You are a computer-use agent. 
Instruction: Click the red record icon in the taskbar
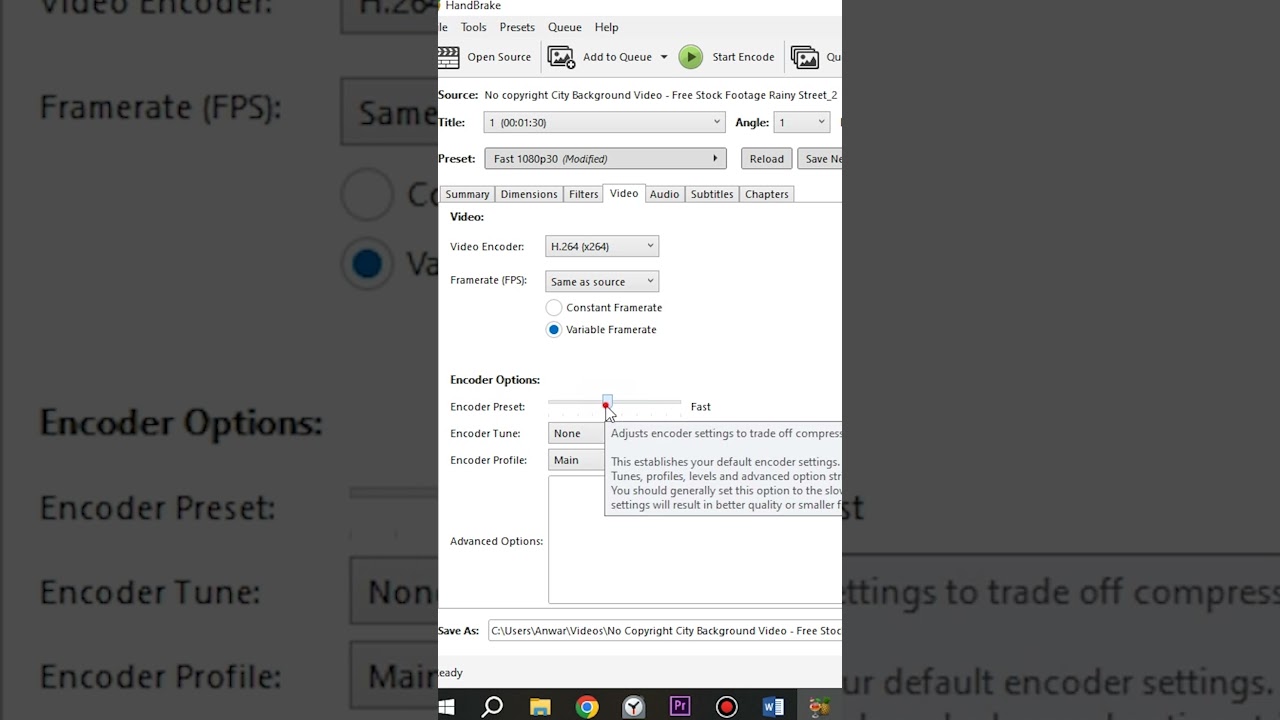pyautogui.click(x=727, y=707)
